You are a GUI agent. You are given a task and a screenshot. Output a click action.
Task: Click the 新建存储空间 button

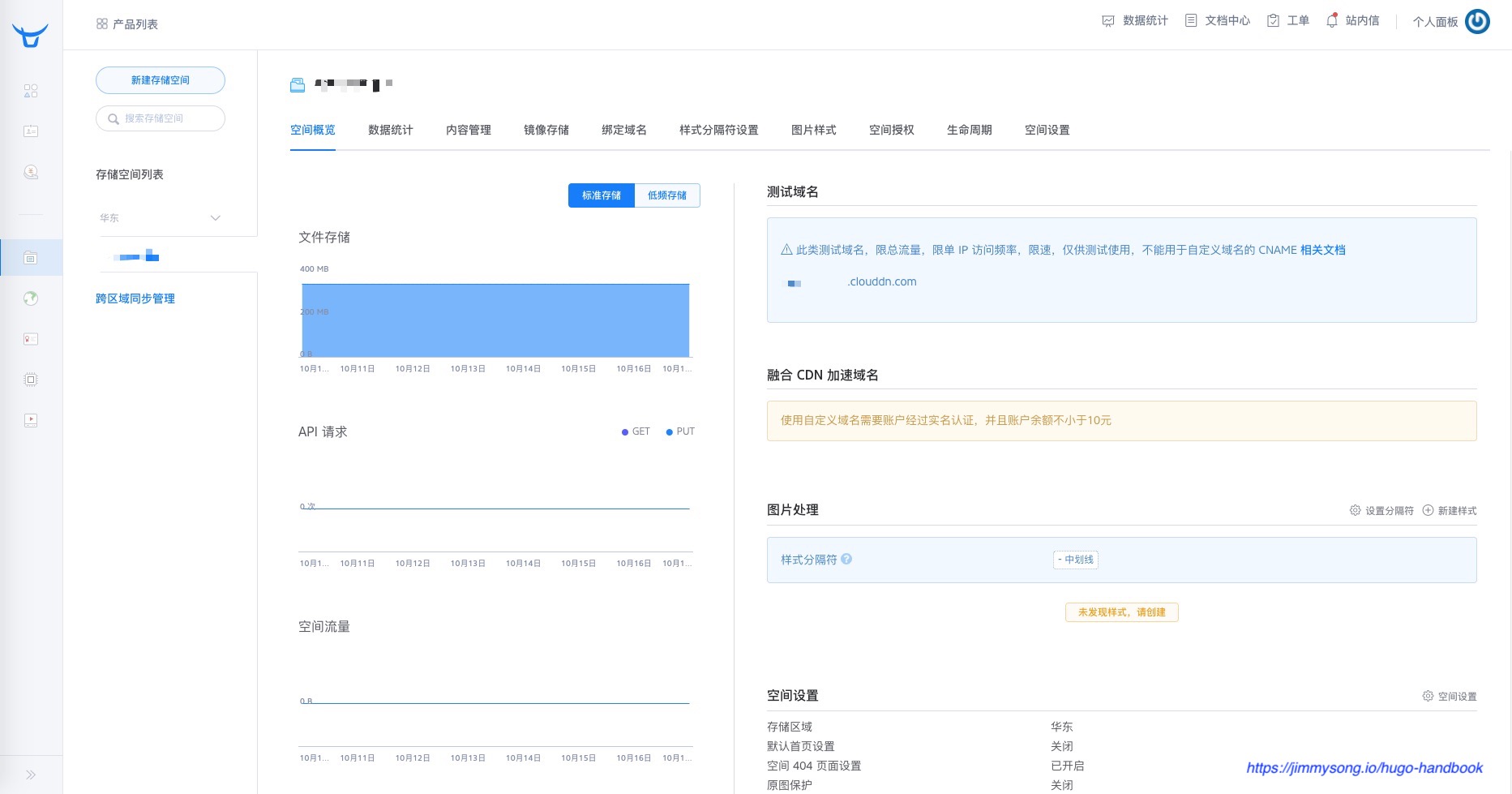pos(160,80)
